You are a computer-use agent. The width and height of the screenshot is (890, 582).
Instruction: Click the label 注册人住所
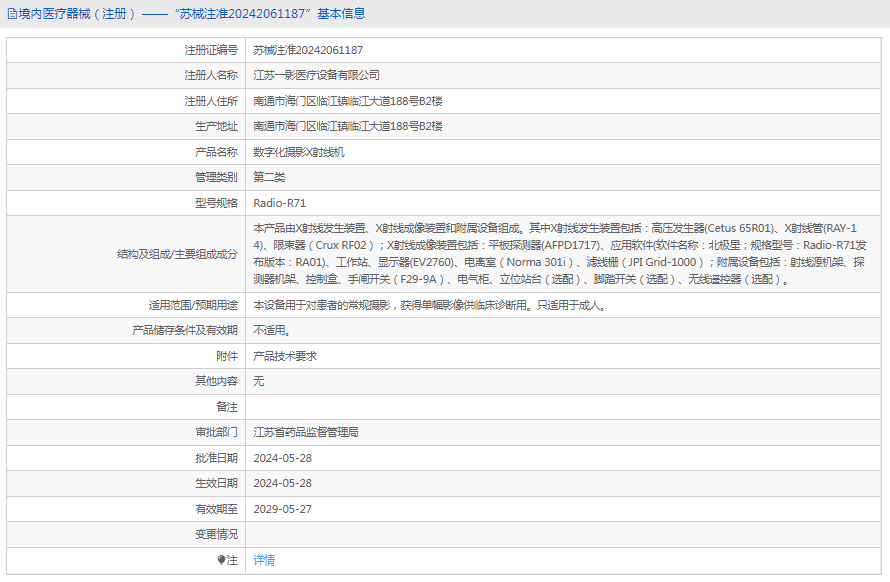pyautogui.click(x=211, y=101)
